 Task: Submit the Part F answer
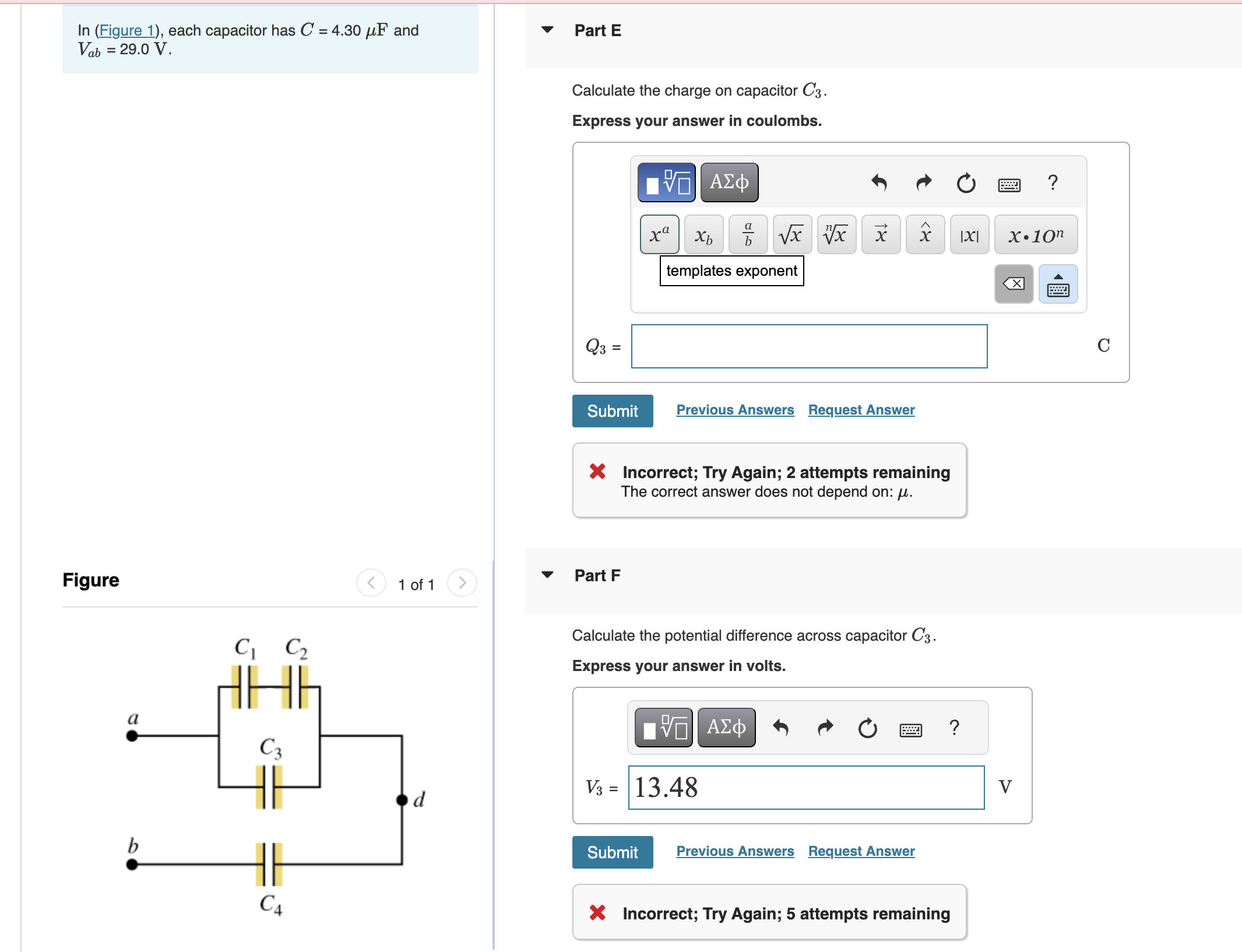pos(612,852)
